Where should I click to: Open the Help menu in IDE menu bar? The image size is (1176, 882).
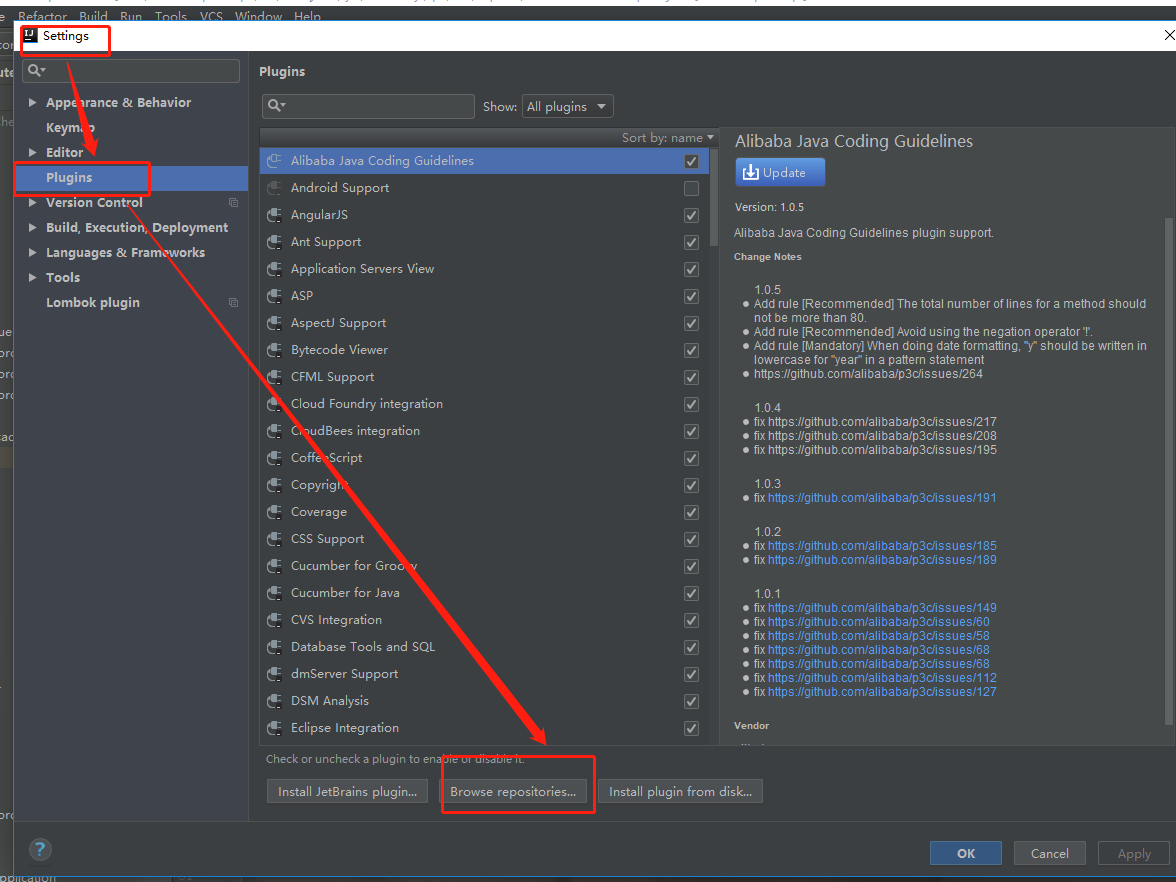coord(307,16)
